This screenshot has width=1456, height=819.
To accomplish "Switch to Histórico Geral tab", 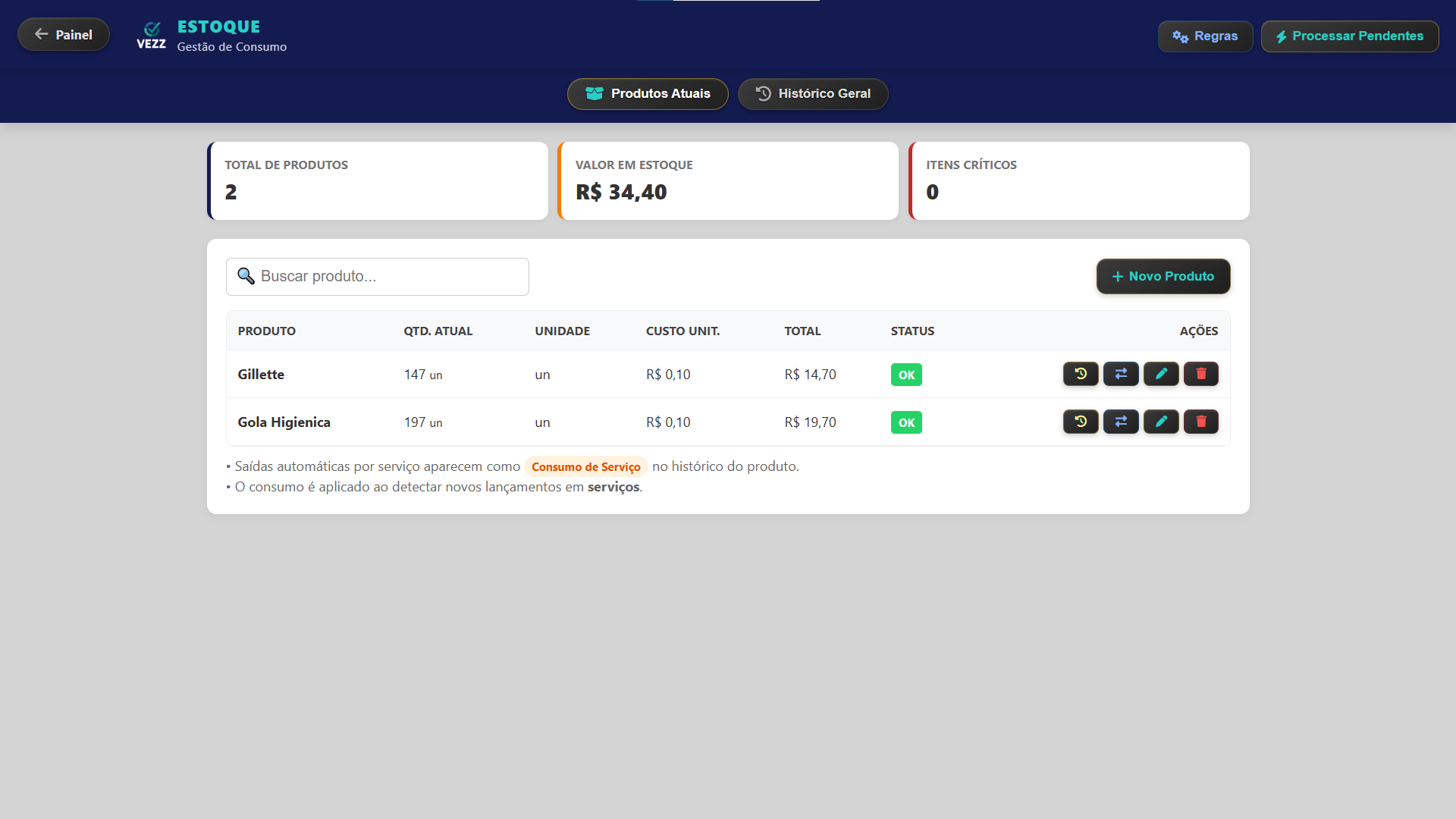I will tap(812, 94).
